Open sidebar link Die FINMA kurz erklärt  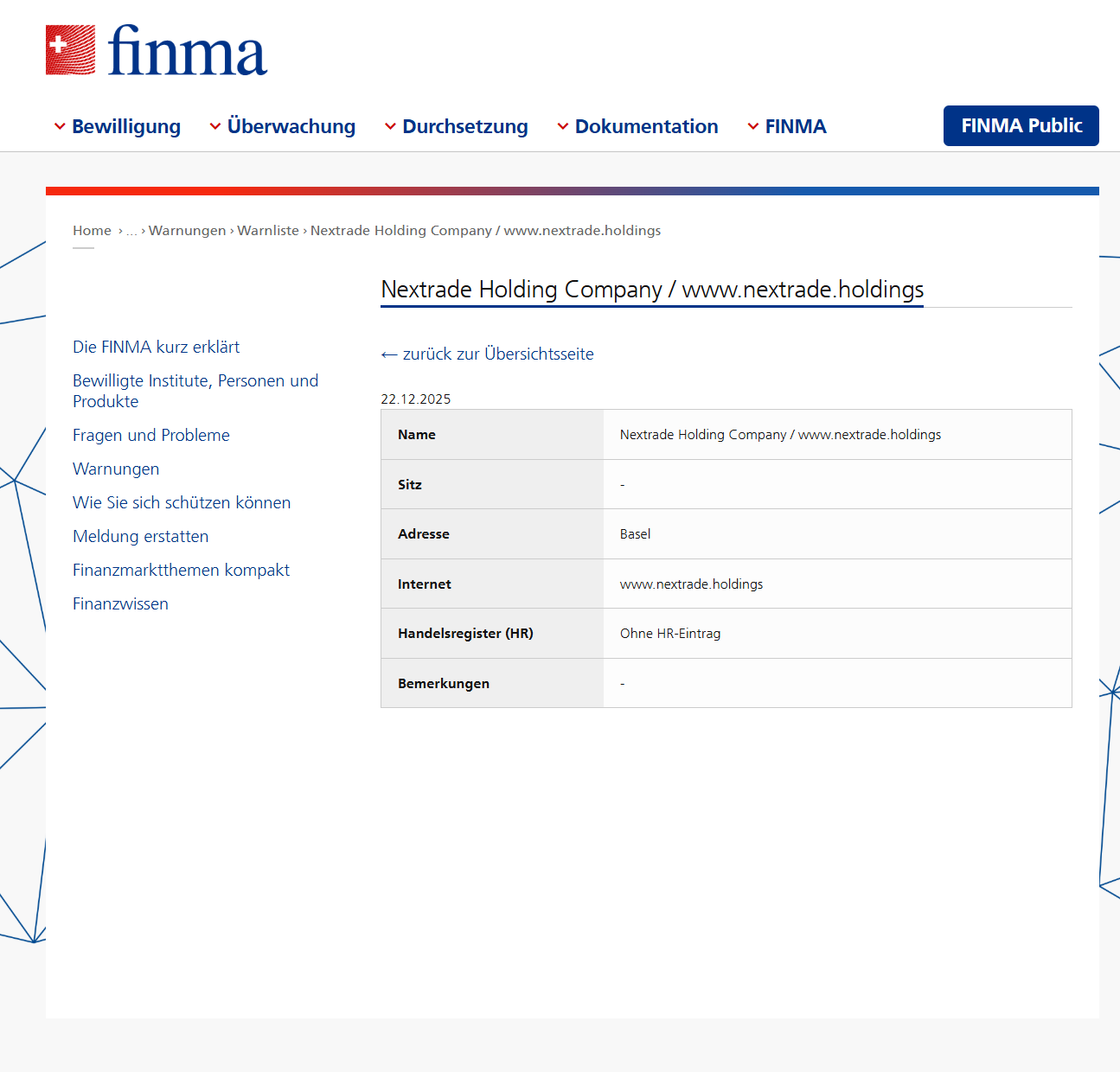[157, 347]
